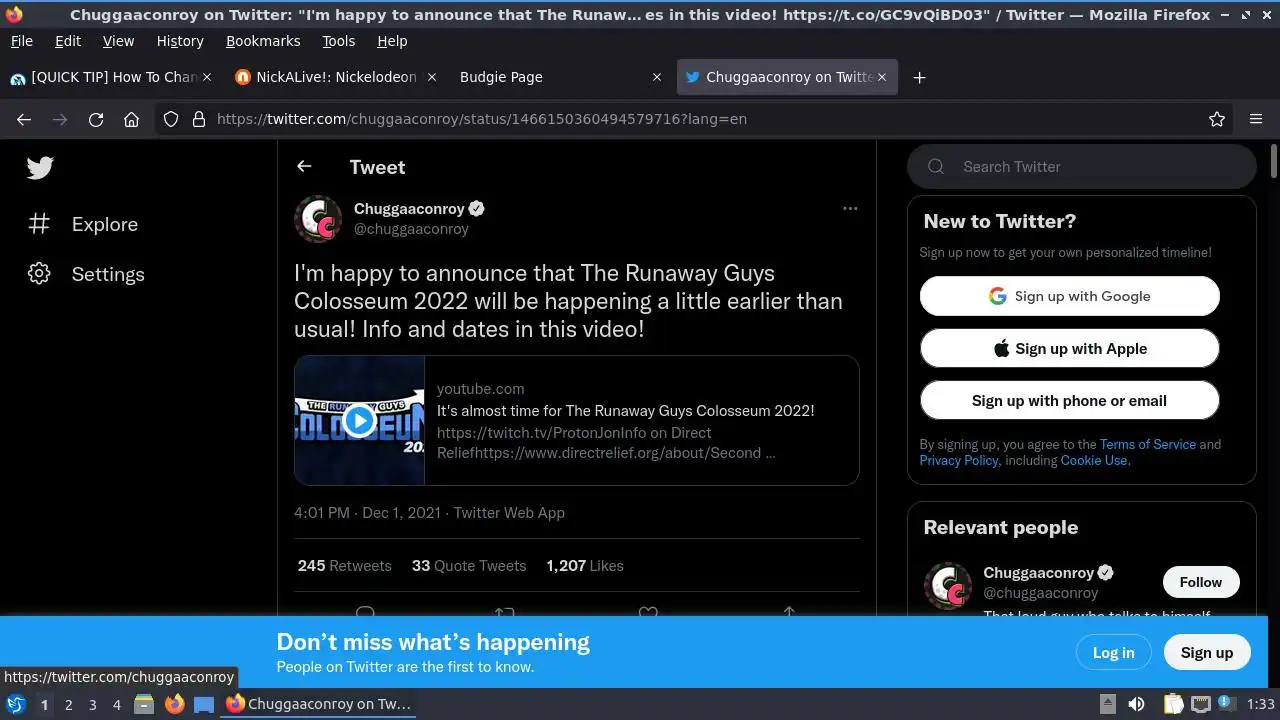Image resolution: width=1280 pixels, height=720 pixels.
Task: Bookmark this page with star icon
Action: [1217, 119]
